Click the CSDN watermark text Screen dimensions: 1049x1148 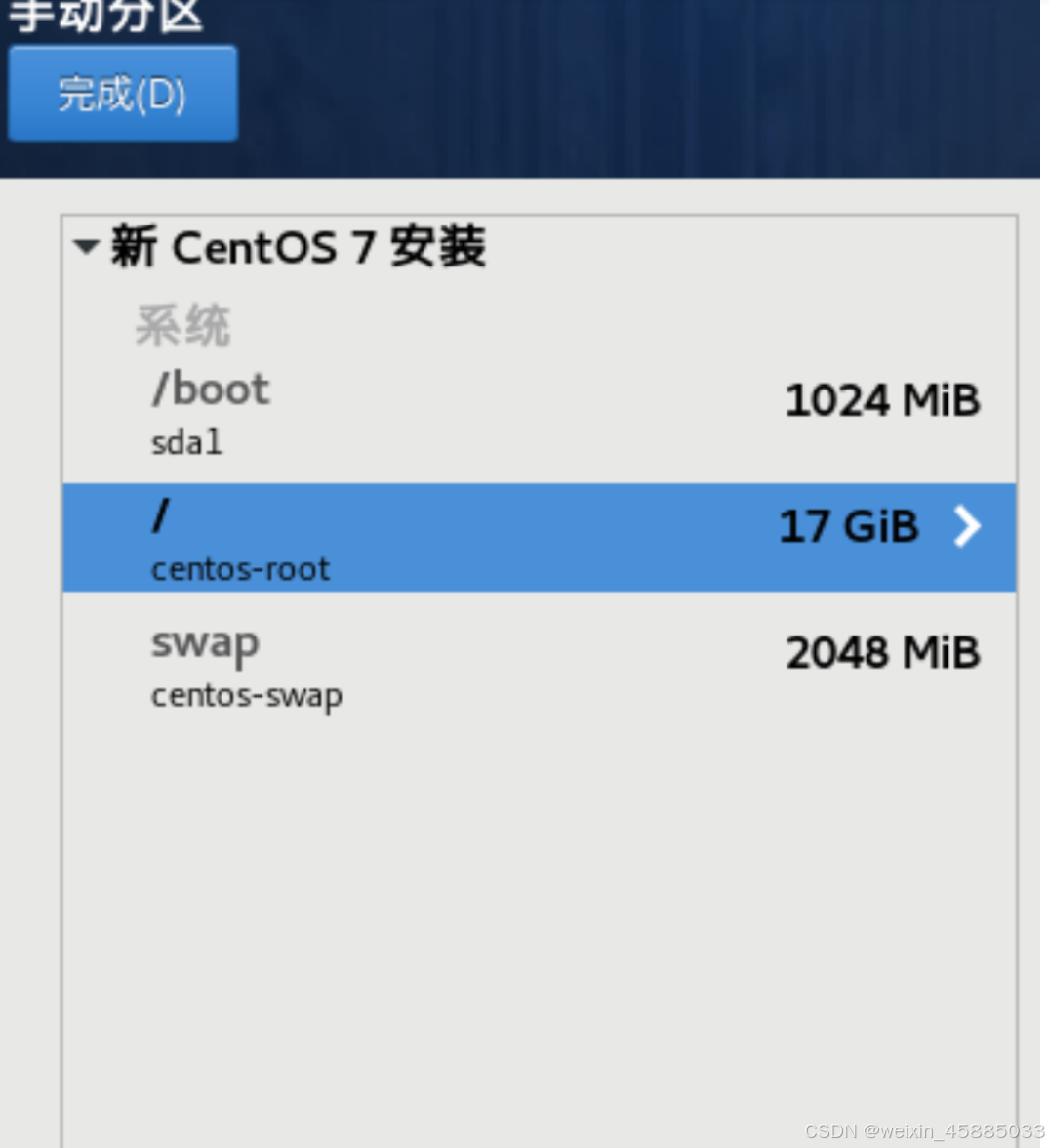(x=923, y=1131)
